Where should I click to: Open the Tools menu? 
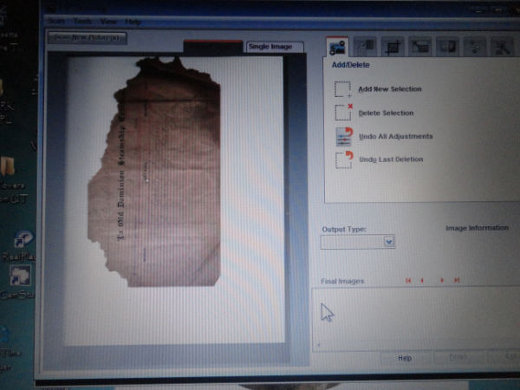82,21
